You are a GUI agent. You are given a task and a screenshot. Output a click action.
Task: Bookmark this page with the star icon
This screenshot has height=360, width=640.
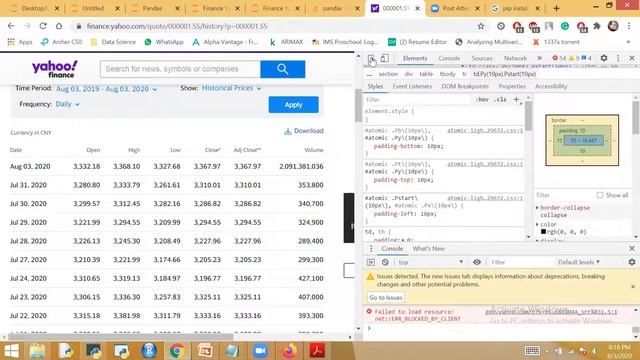pyautogui.click(x=481, y=26)
